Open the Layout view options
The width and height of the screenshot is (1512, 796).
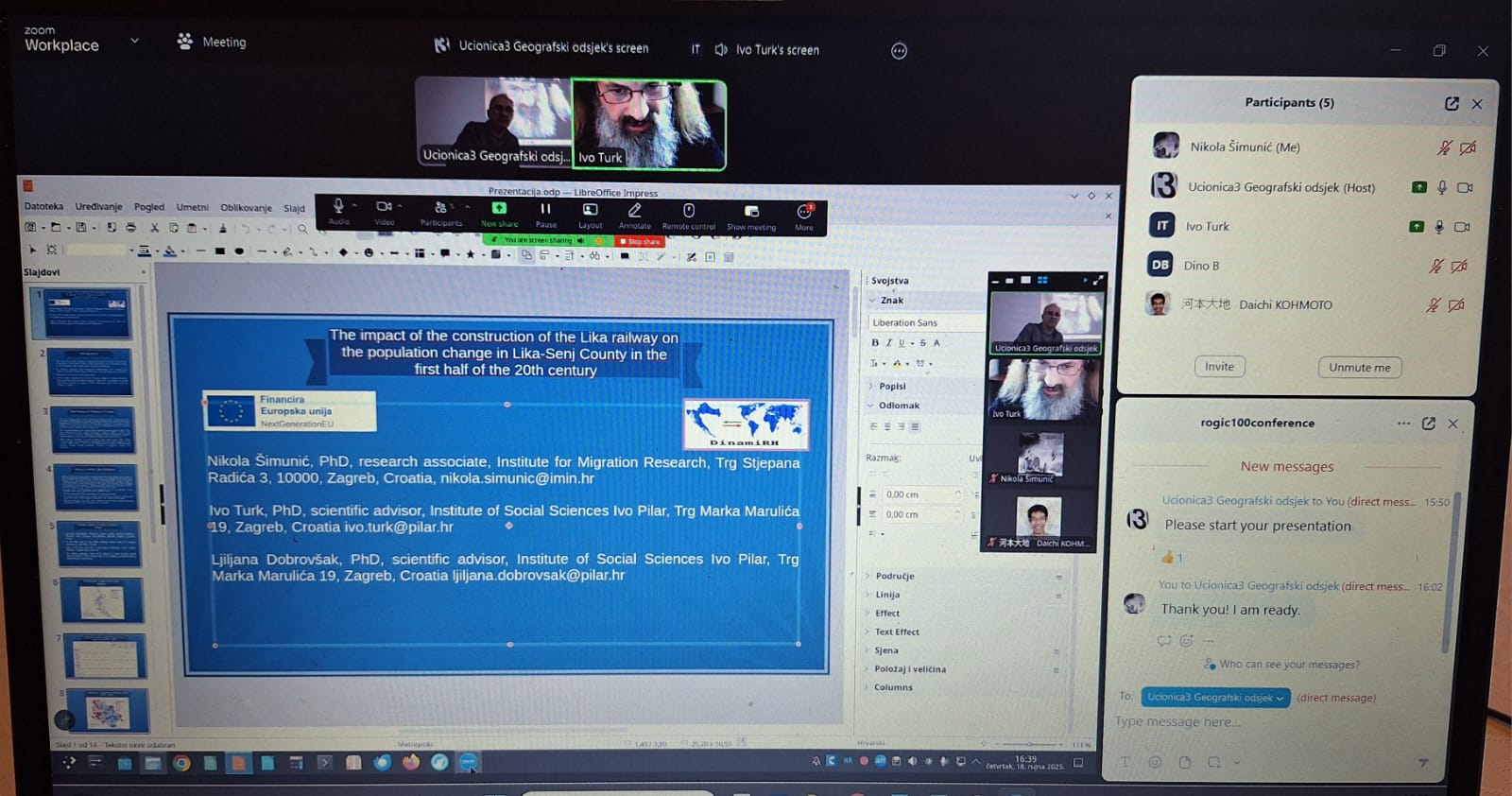(591, 211)
